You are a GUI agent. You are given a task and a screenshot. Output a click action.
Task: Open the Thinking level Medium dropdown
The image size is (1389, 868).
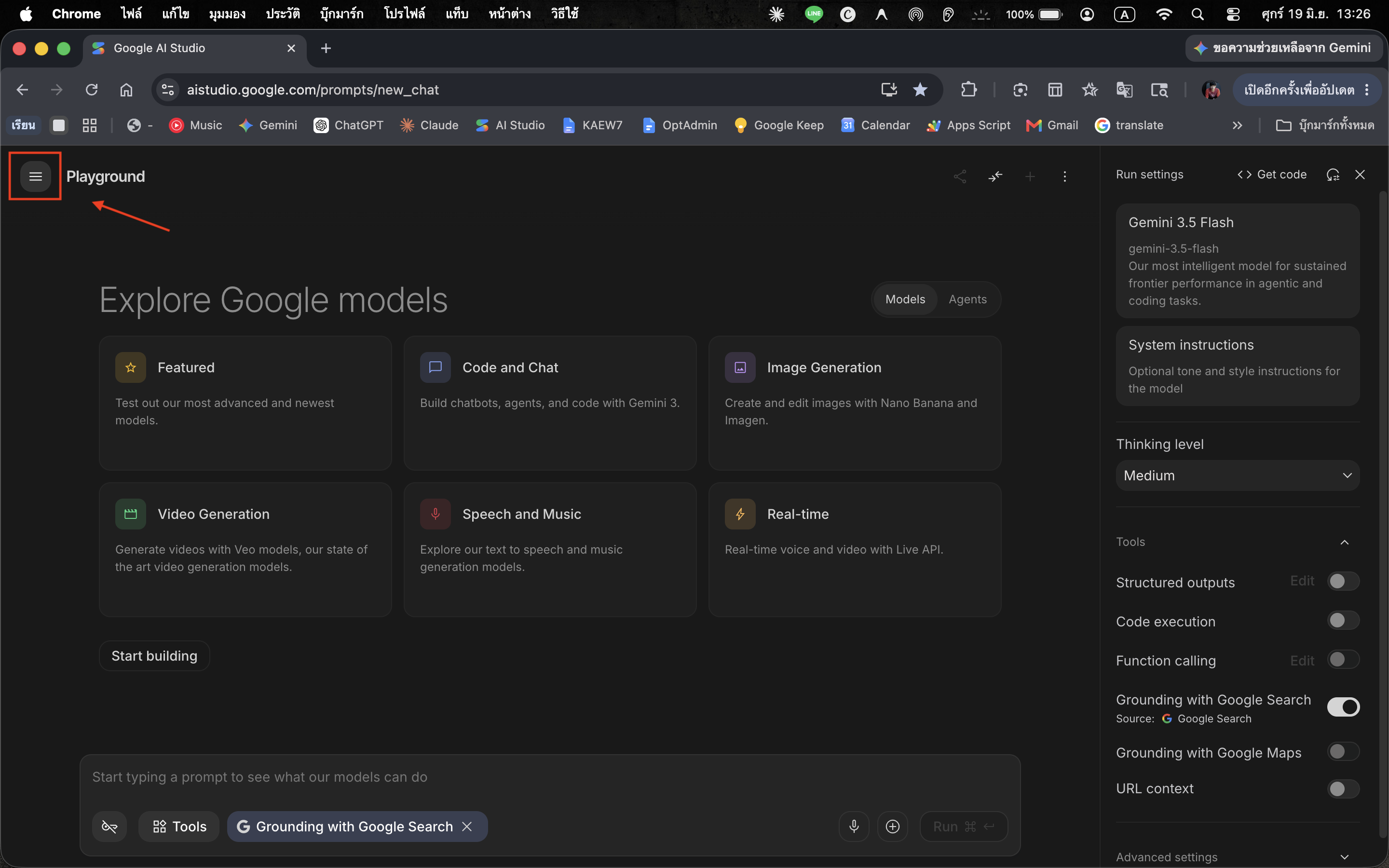click(1238, 475)
